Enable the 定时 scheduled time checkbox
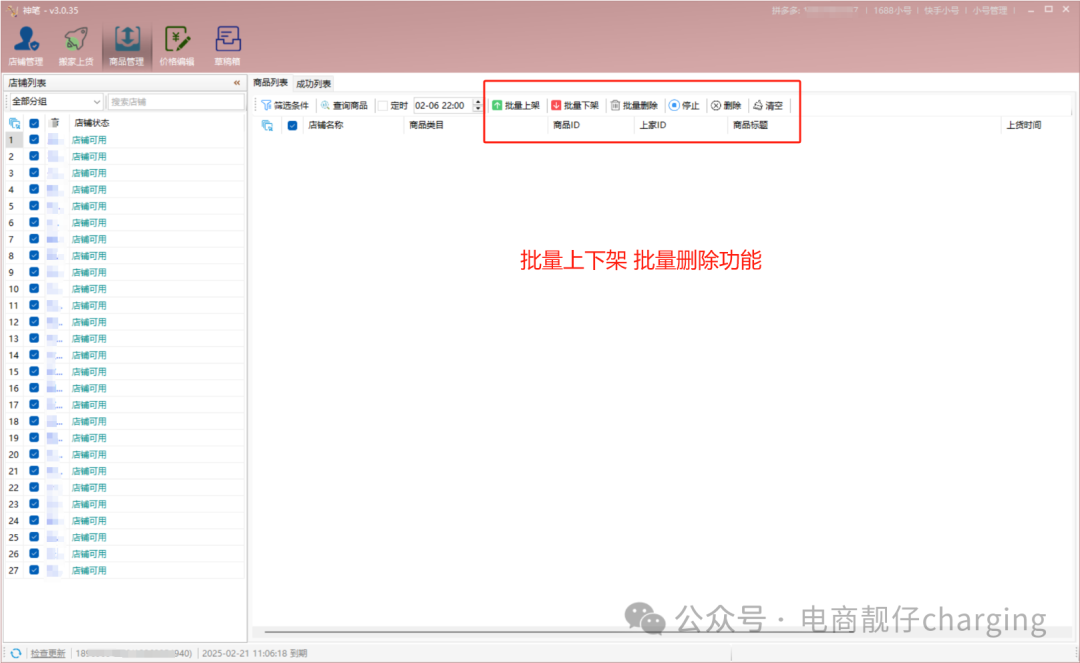The width and height of the screenshot is (1080, 663). point(382,104)
